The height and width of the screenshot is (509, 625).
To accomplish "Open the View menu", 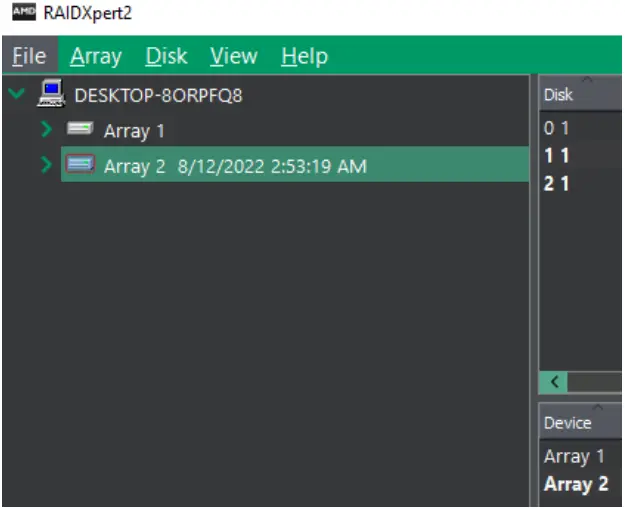I will [x=234, y=55].
